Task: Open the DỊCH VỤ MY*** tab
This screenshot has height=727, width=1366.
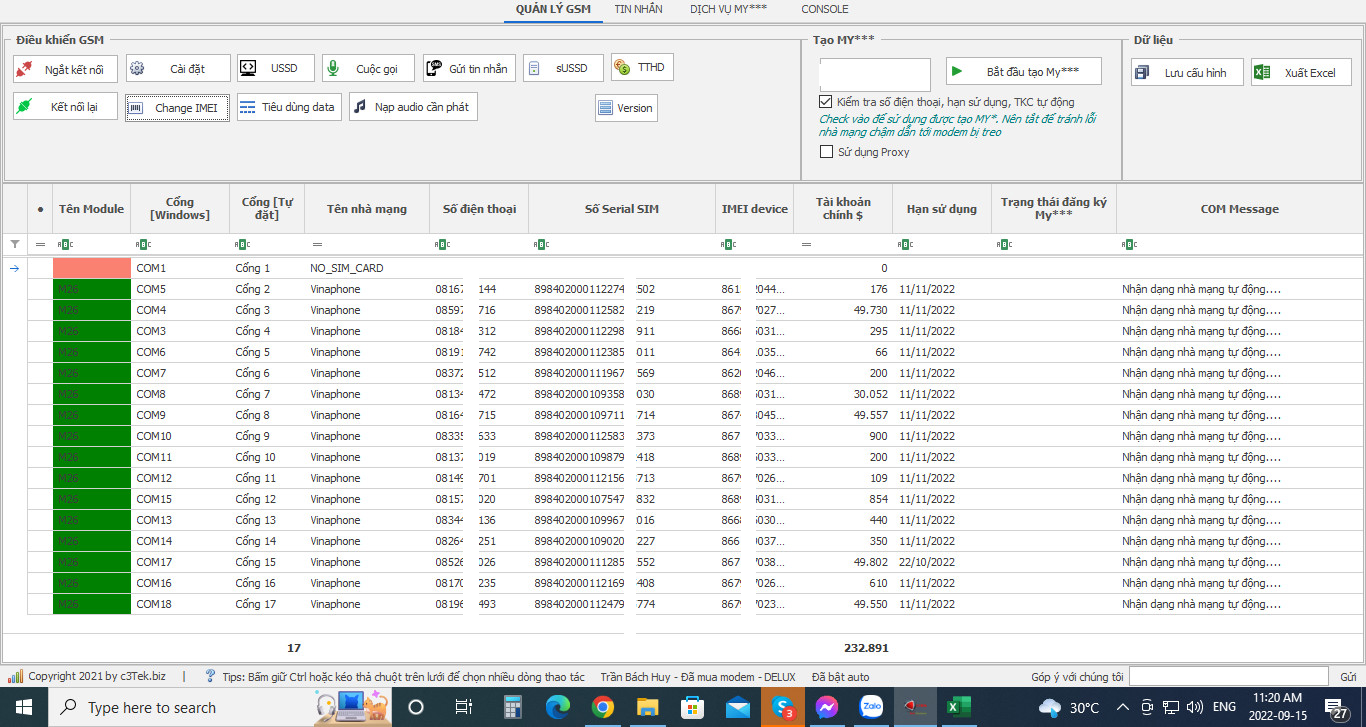Action: click(728, 9)
